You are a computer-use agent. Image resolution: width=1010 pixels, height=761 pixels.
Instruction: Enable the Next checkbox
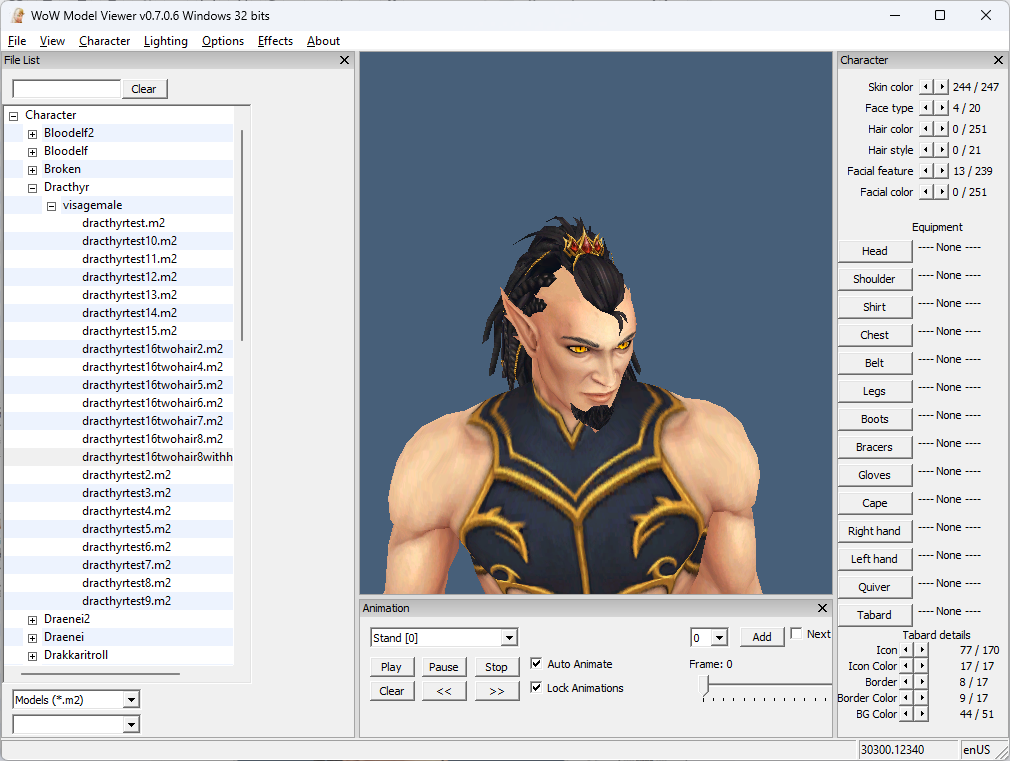tap(796, 633)
